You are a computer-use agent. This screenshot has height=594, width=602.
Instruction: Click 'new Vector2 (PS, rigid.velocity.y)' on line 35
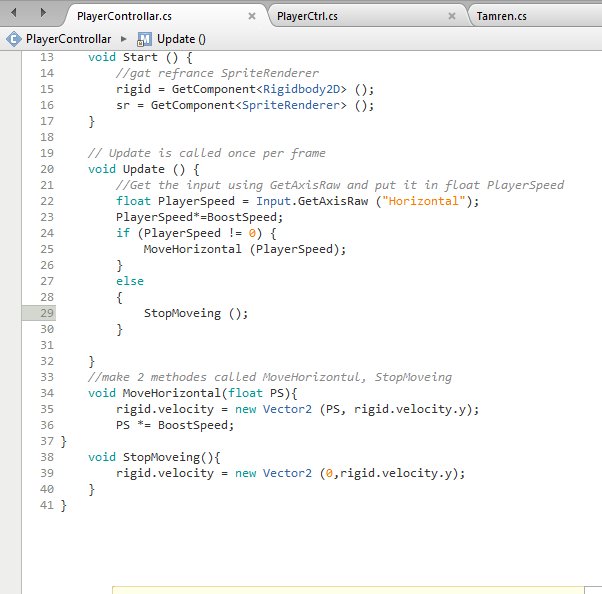353,409
